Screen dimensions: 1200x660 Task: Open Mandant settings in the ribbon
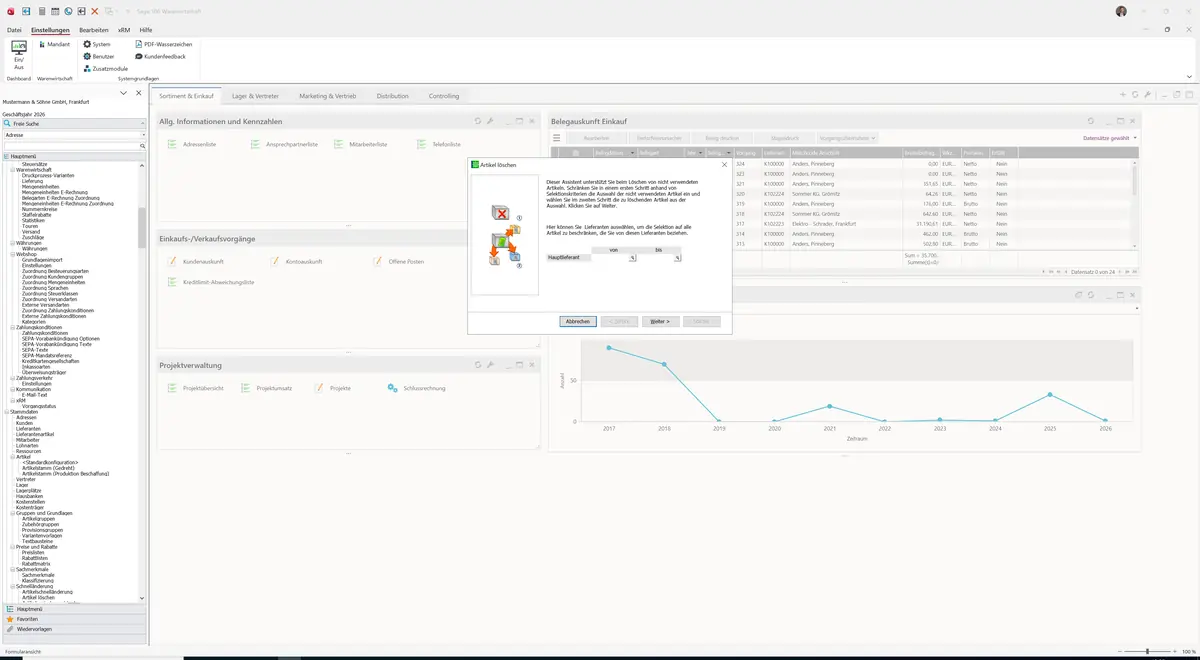point(53,45)
